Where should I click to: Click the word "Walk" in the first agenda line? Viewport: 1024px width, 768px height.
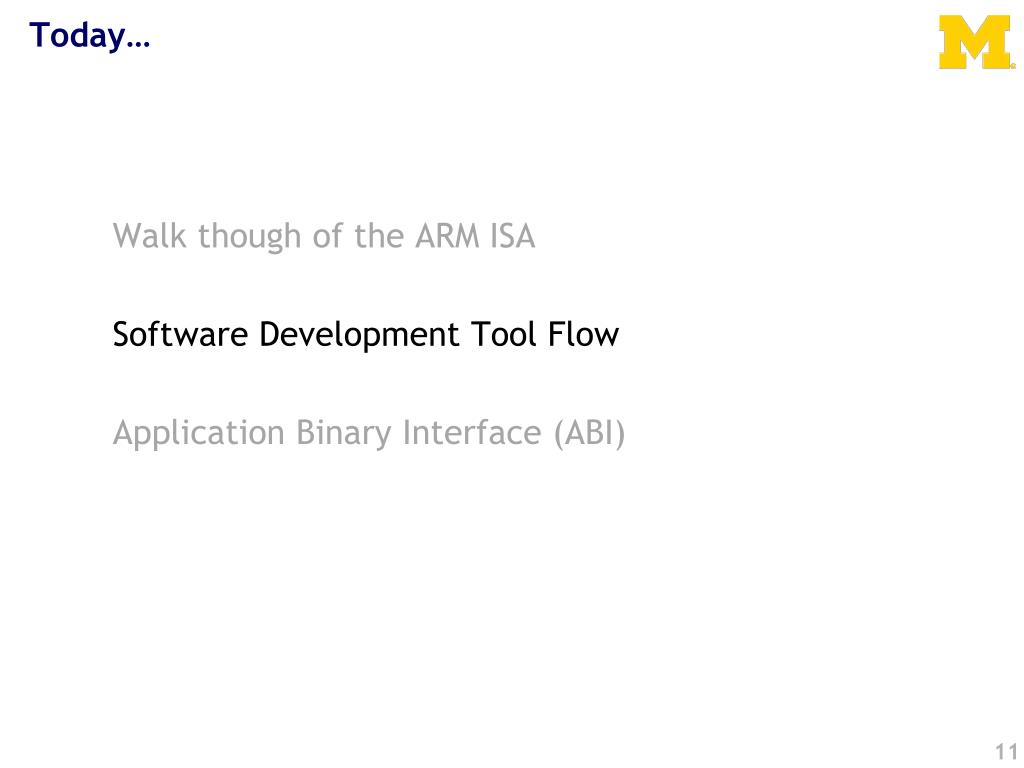[x=150, y=236]
